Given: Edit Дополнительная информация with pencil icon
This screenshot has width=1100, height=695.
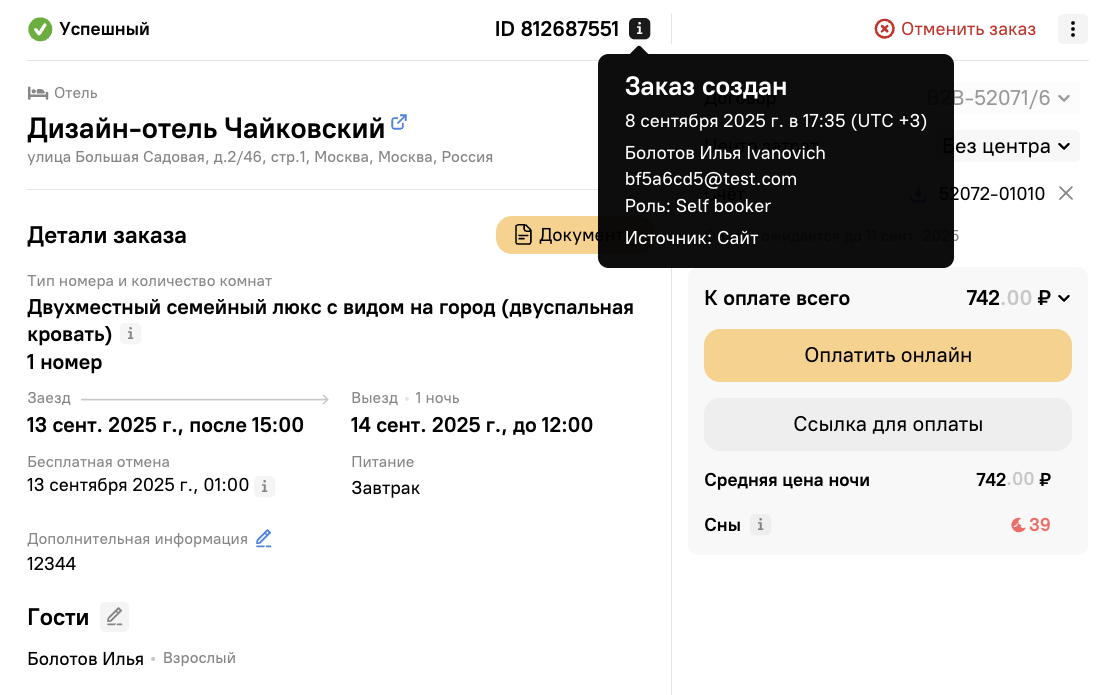Looking at the screenshot, I should [263, 539].
